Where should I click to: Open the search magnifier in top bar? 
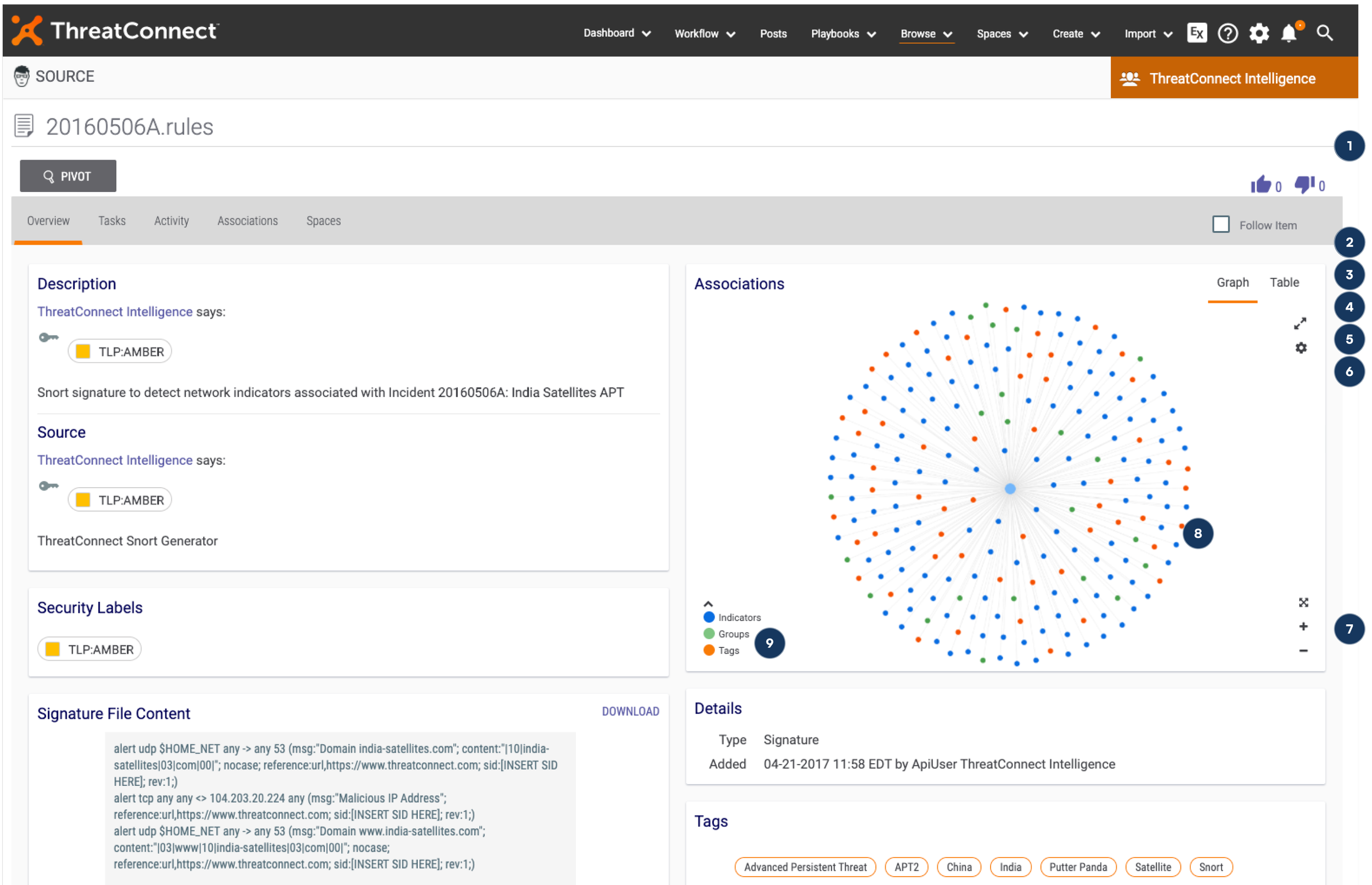(x=1324, y=33)
